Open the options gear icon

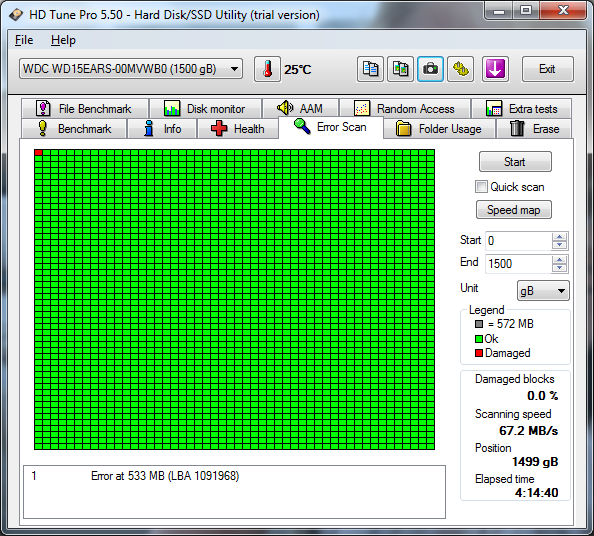[x=460, y=69]
